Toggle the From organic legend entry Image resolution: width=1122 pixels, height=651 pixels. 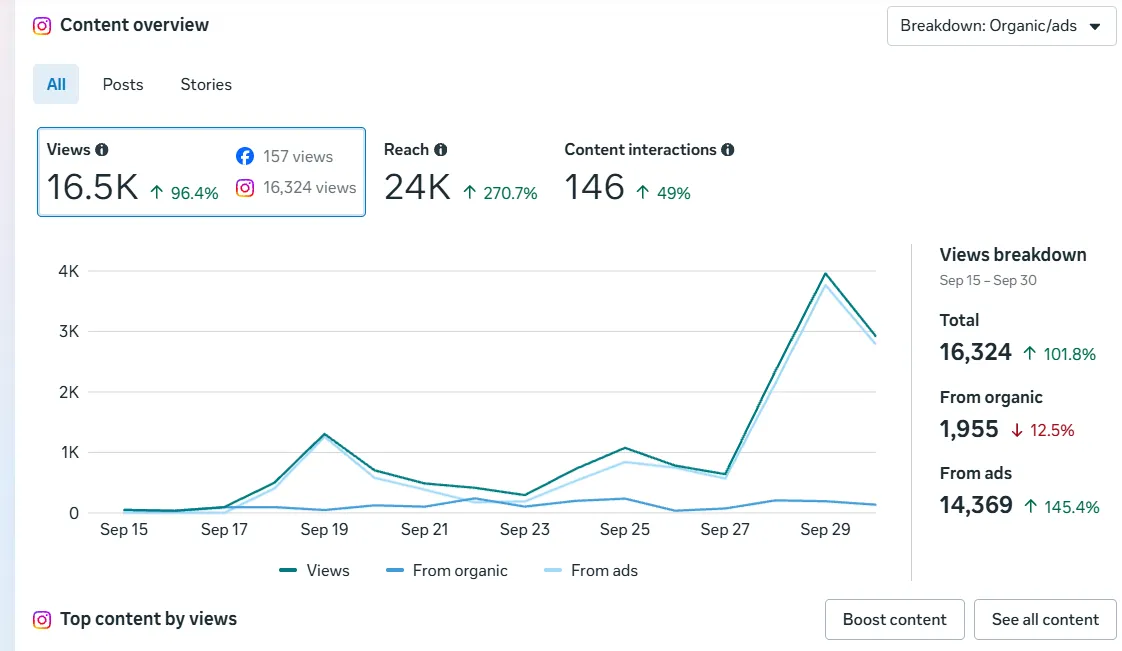[x=447, y=570]
